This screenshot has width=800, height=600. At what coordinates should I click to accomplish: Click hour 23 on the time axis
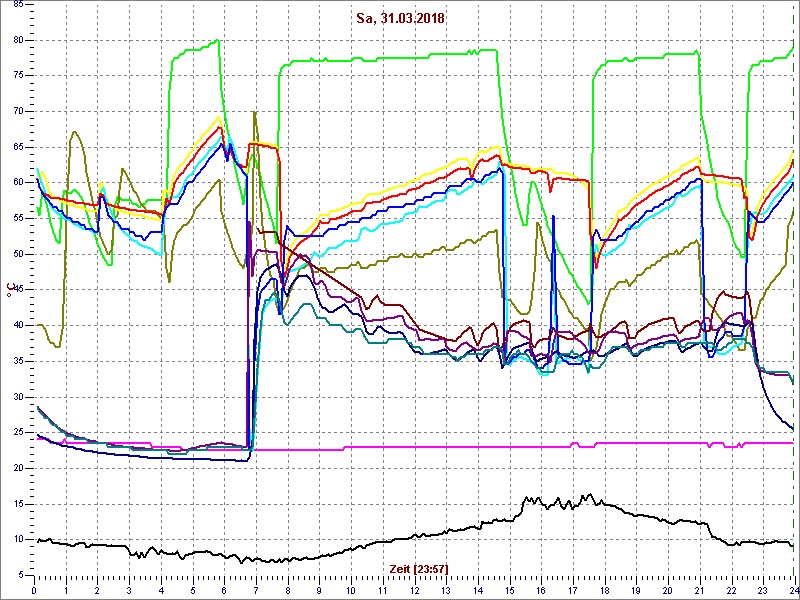point(763,589)
